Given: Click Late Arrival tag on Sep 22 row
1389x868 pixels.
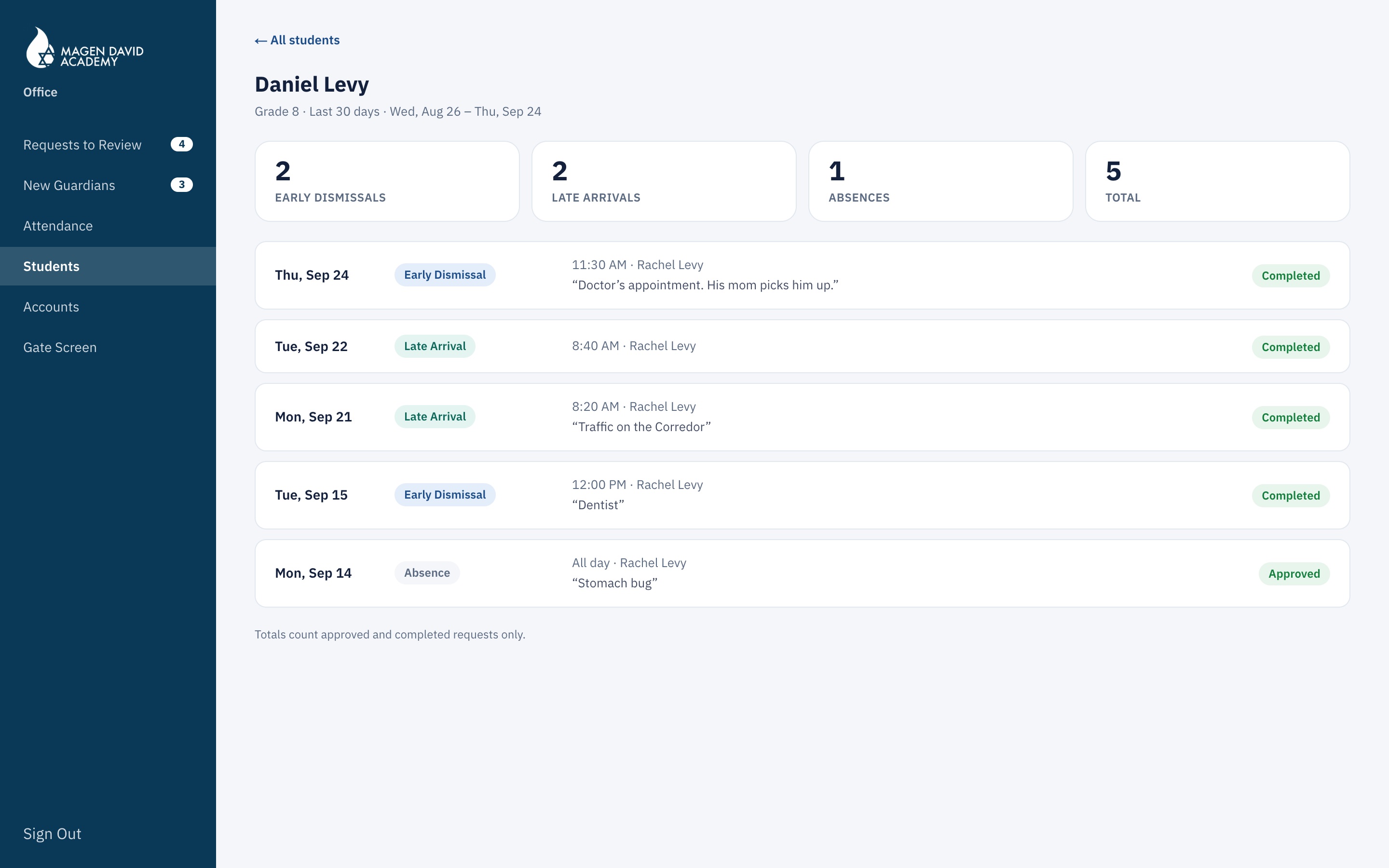Looking at the screenshot, I should (x=435, y=346).
